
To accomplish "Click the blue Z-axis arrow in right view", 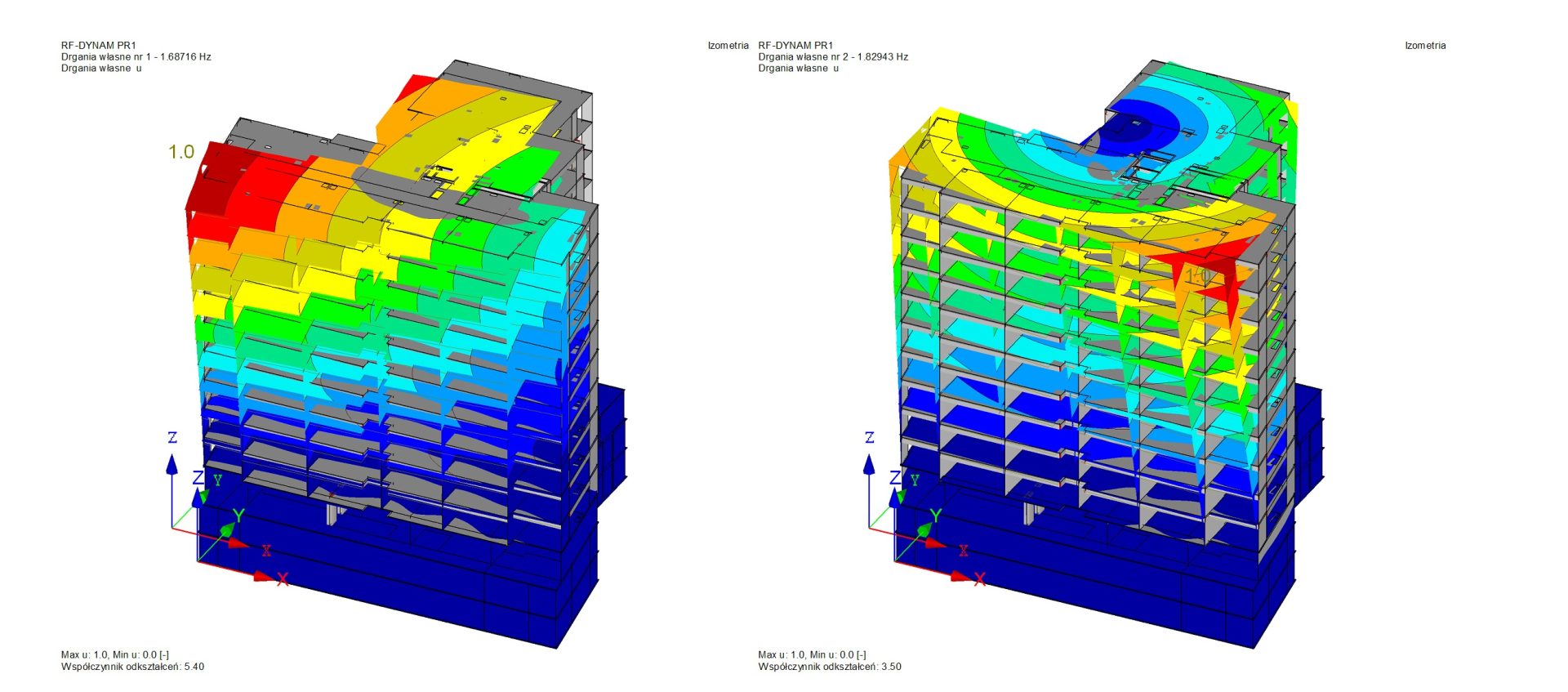I will [869, 465].
